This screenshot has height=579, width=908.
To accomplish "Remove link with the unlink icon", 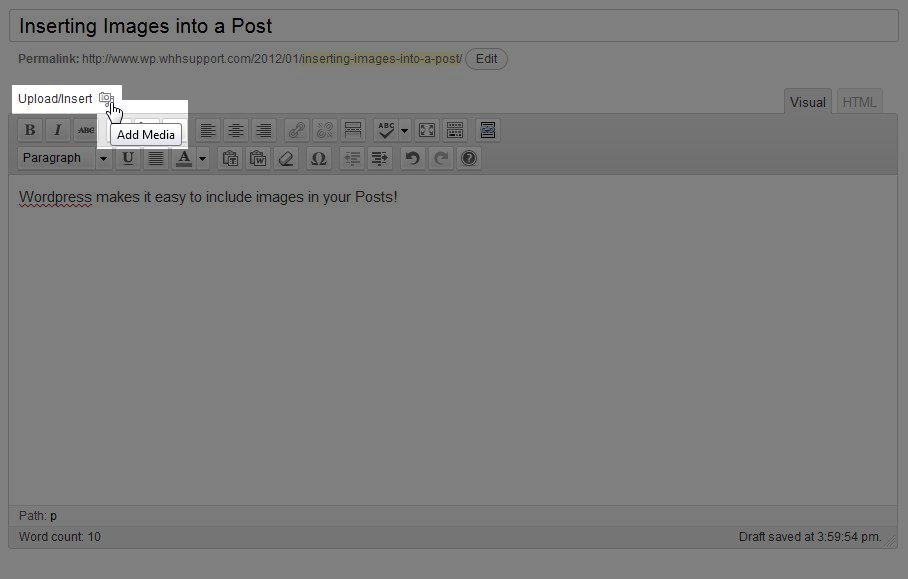I will tap(324, 130).
